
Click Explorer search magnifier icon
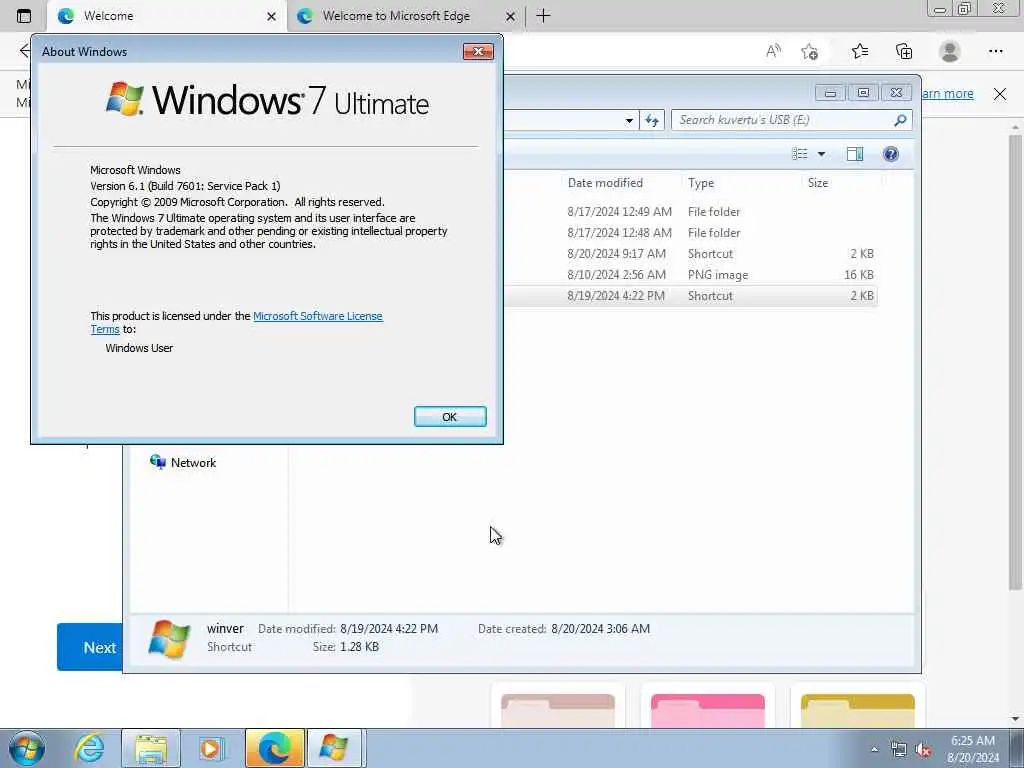click(900, 120)
